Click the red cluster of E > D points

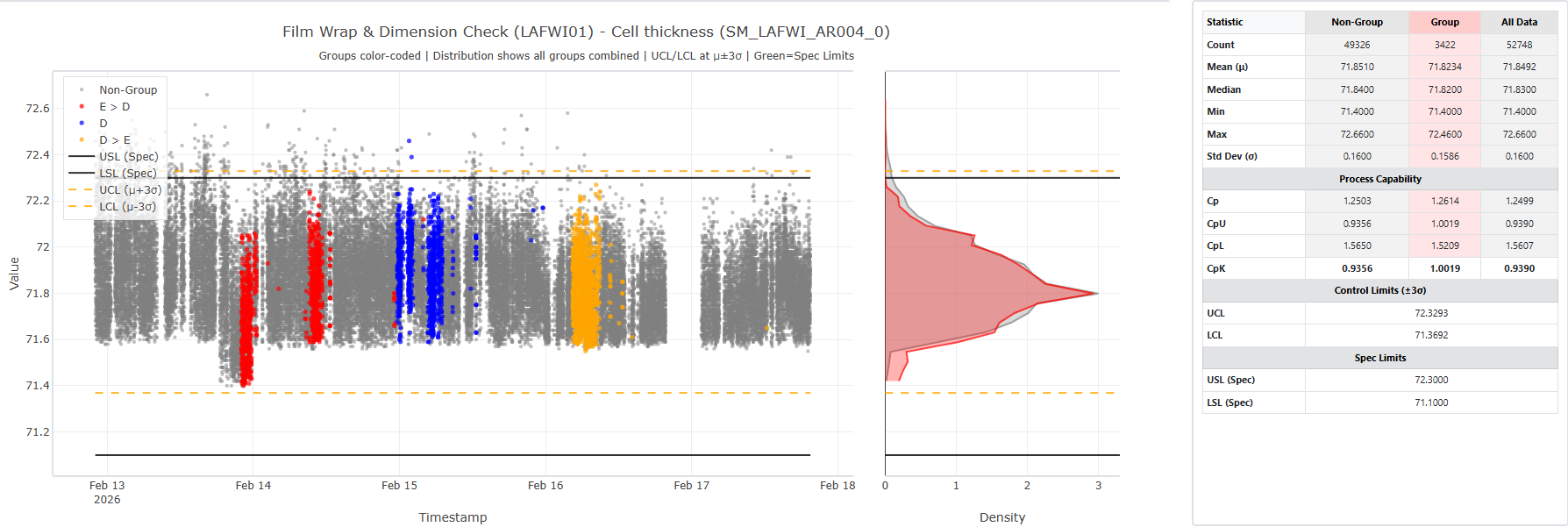(x=247, y=307)
